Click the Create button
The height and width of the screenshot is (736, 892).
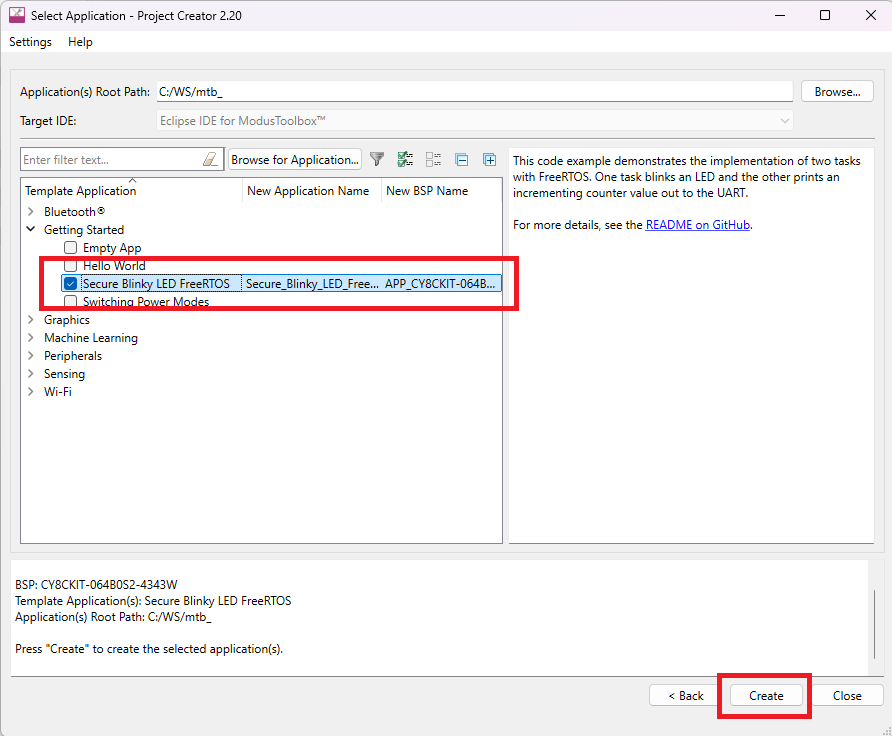coord(766,696)
